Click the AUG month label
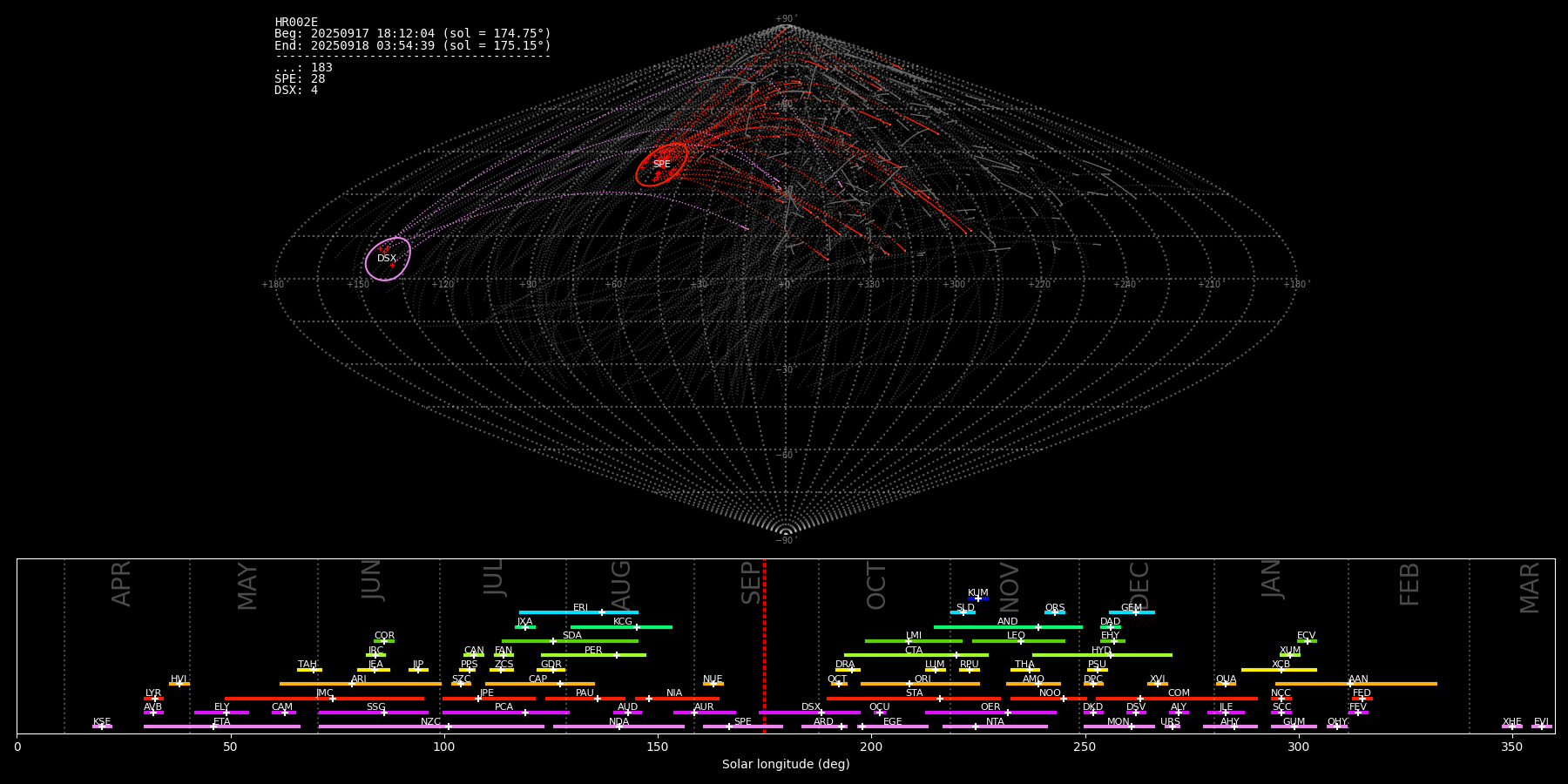Image resolution: width=1568 pixels, height=784 pixels. click(x=622, y=585)
